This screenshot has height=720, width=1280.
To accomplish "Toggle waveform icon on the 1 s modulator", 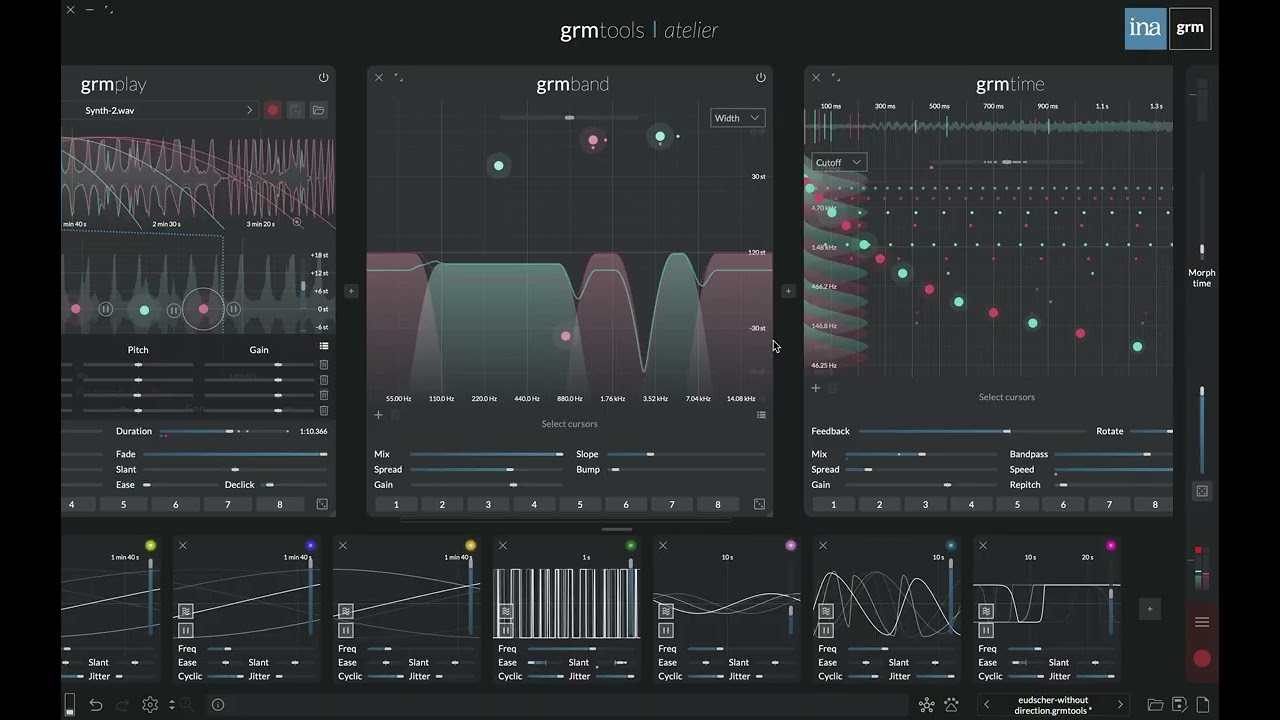I will (x=505, y=611).
